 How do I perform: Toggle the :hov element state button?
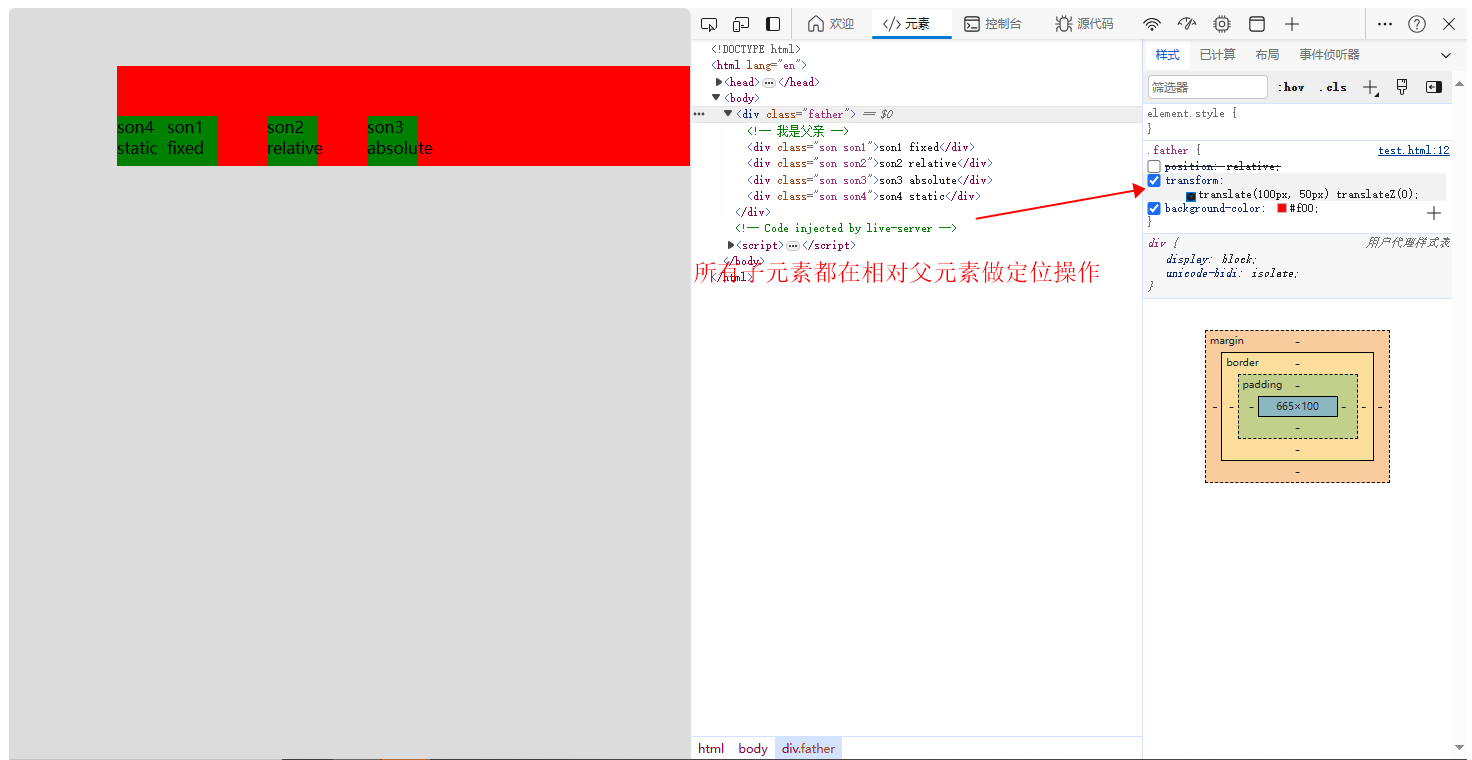tap(1291, 87)
